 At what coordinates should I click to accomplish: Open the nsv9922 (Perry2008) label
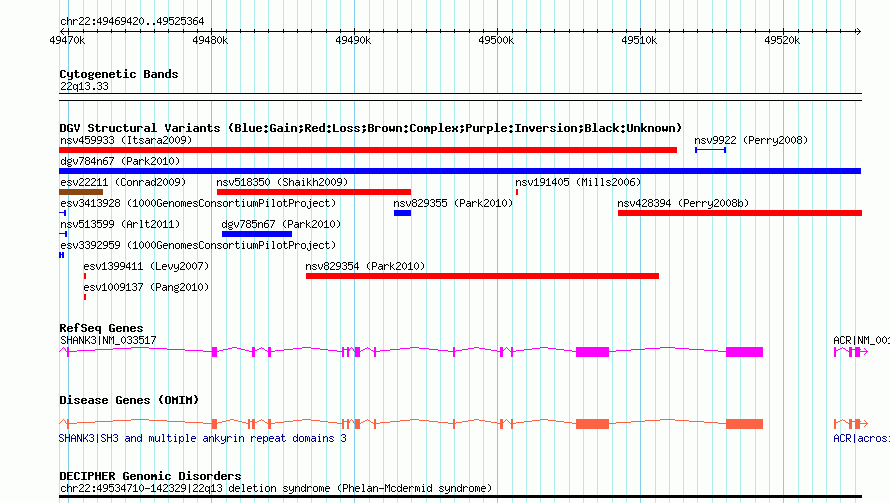[x=751, y=140]
